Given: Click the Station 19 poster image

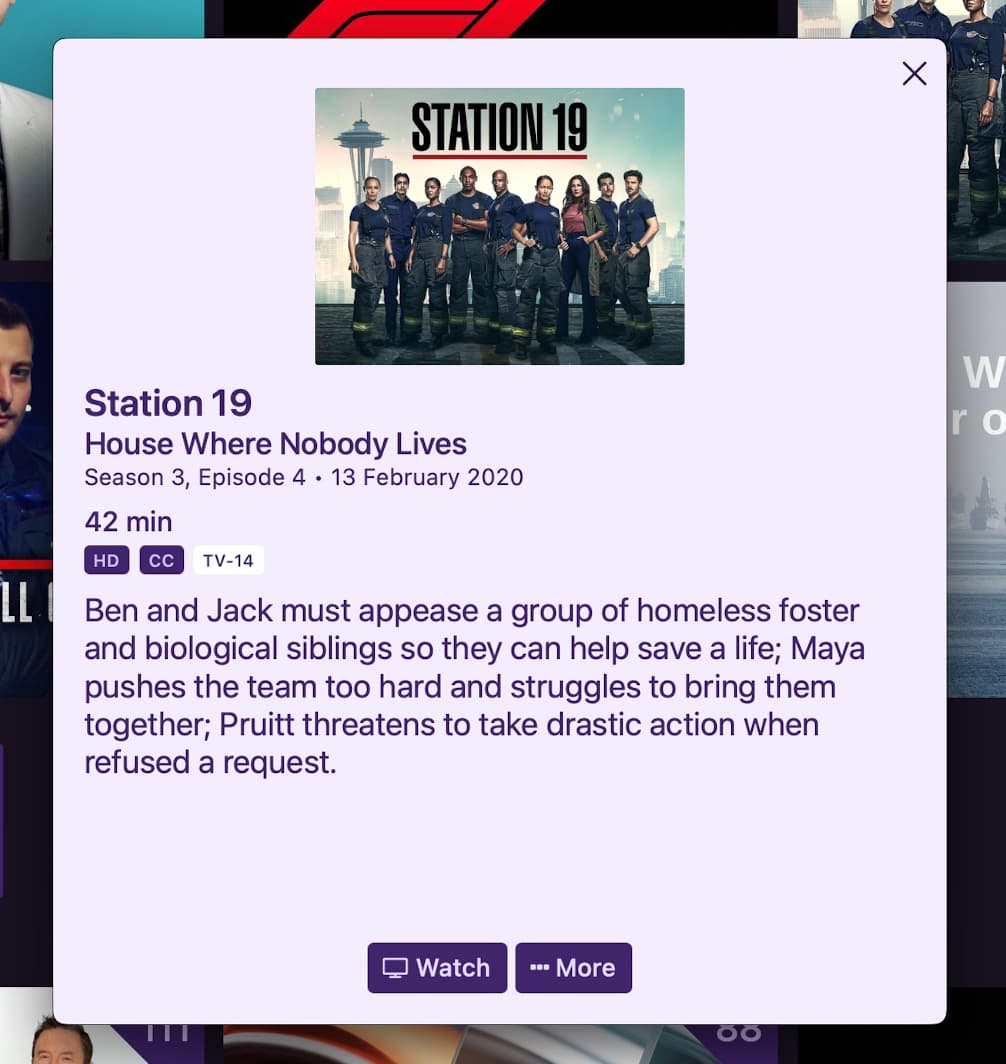Looking at the screenshot, I should click(x=499, y=226).
